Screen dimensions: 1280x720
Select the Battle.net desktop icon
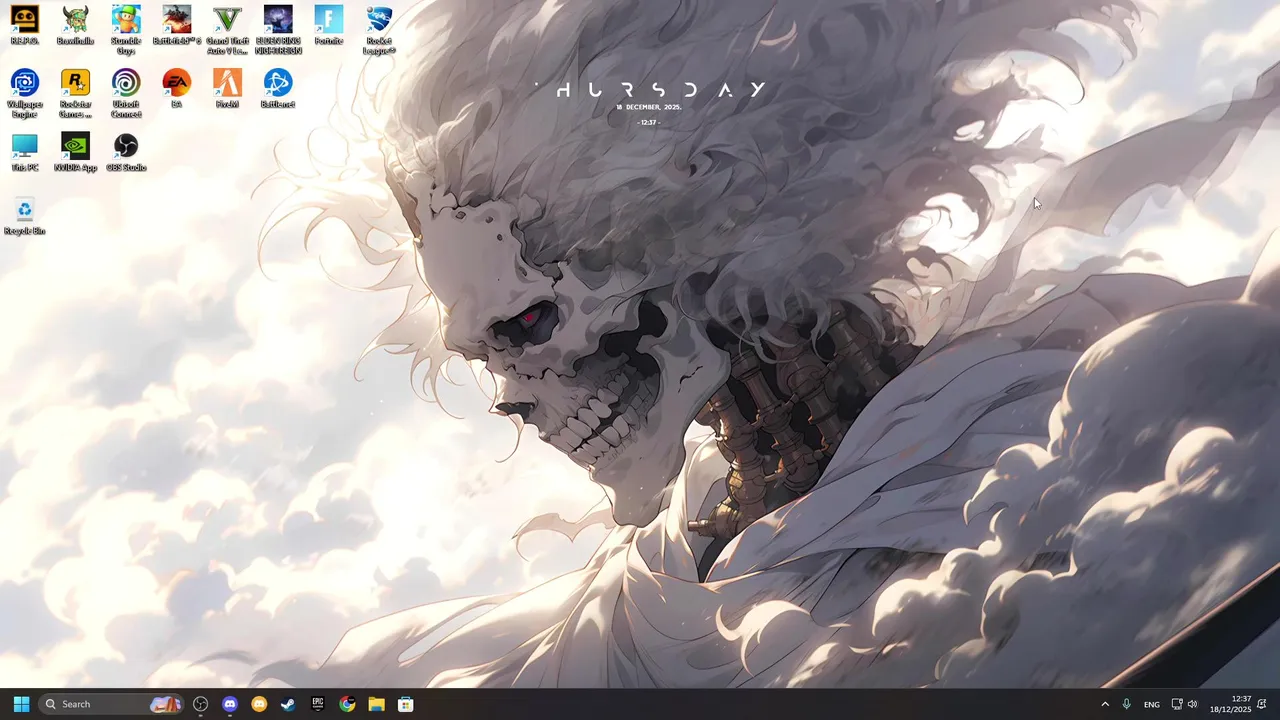278,89
